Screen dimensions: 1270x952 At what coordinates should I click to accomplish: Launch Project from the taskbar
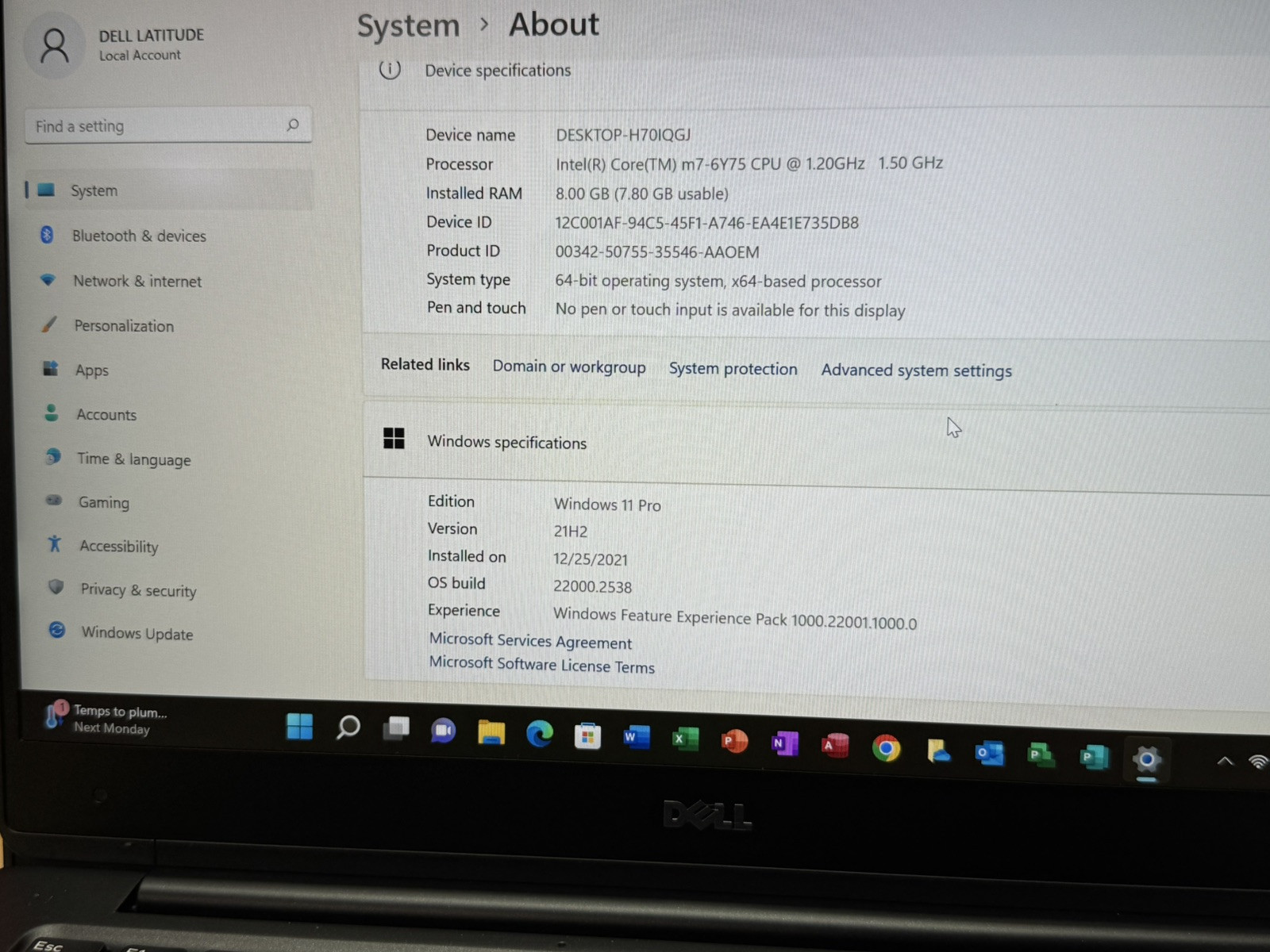pos(1041,754)
